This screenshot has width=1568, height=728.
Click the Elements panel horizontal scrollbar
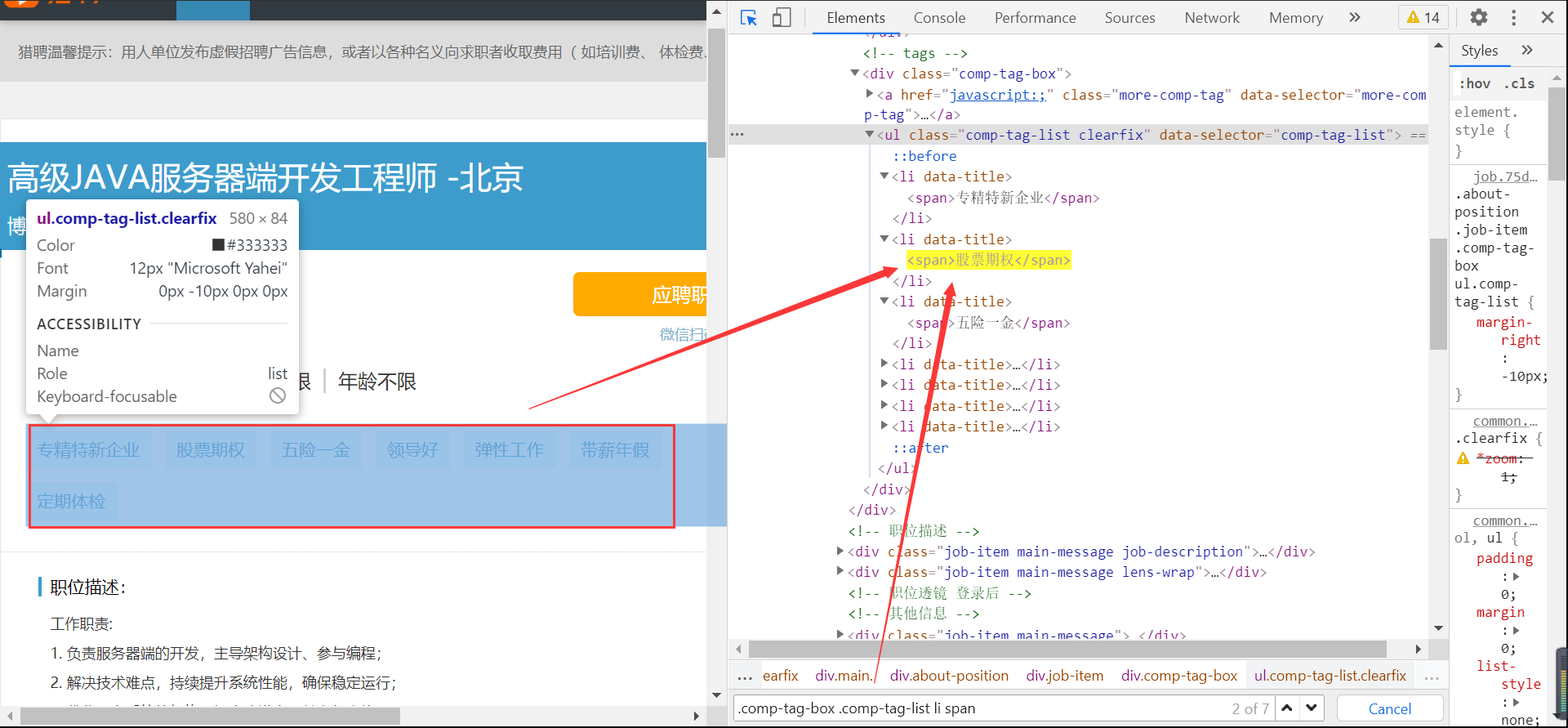[1068, 649]
